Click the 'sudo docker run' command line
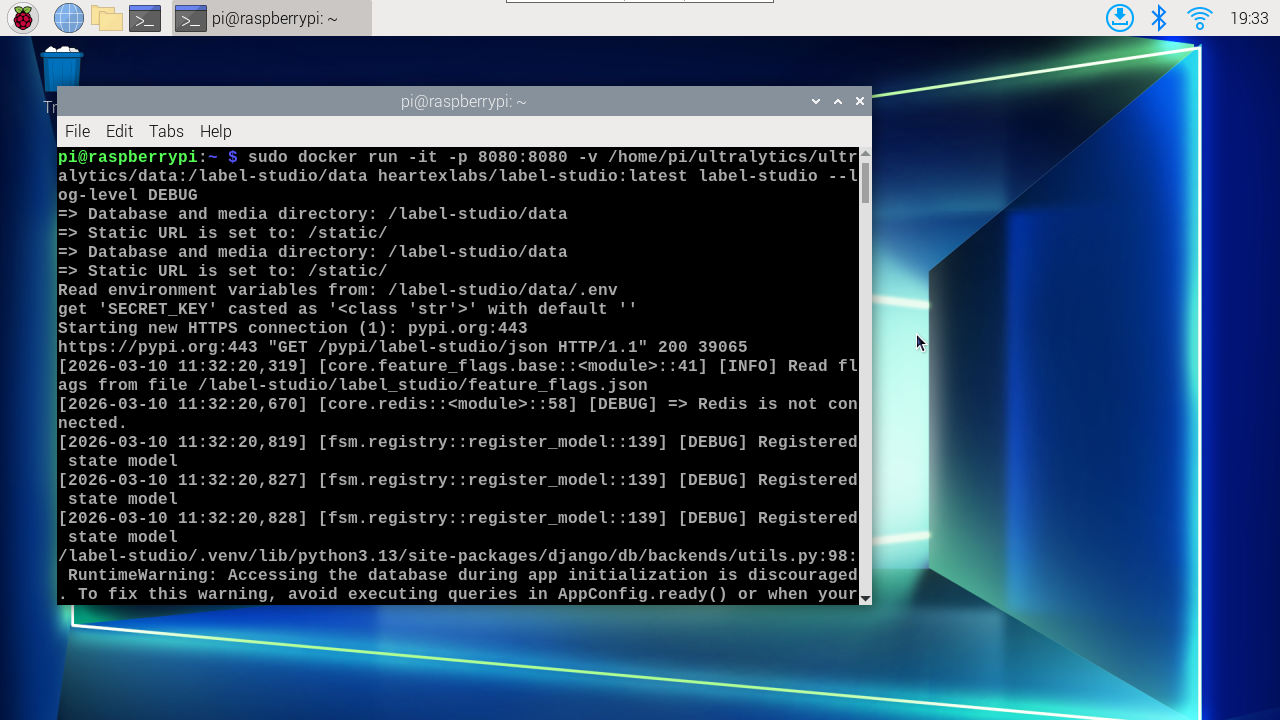This screenshot has height=720, width=1280. click(x=458, y=176)
